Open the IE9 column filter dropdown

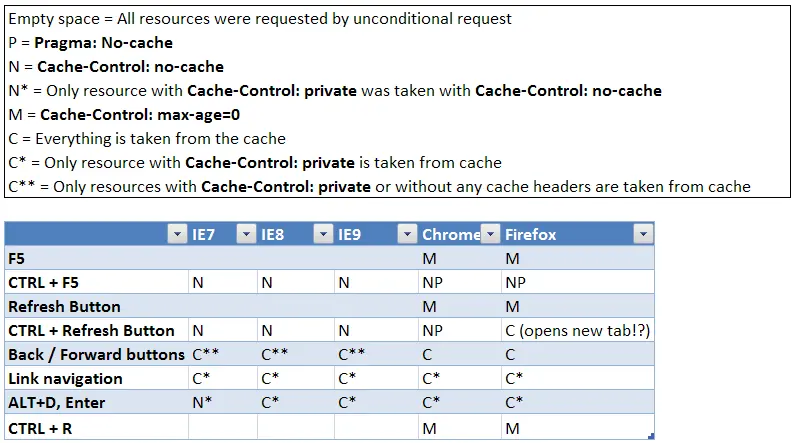tap(407, 234)
